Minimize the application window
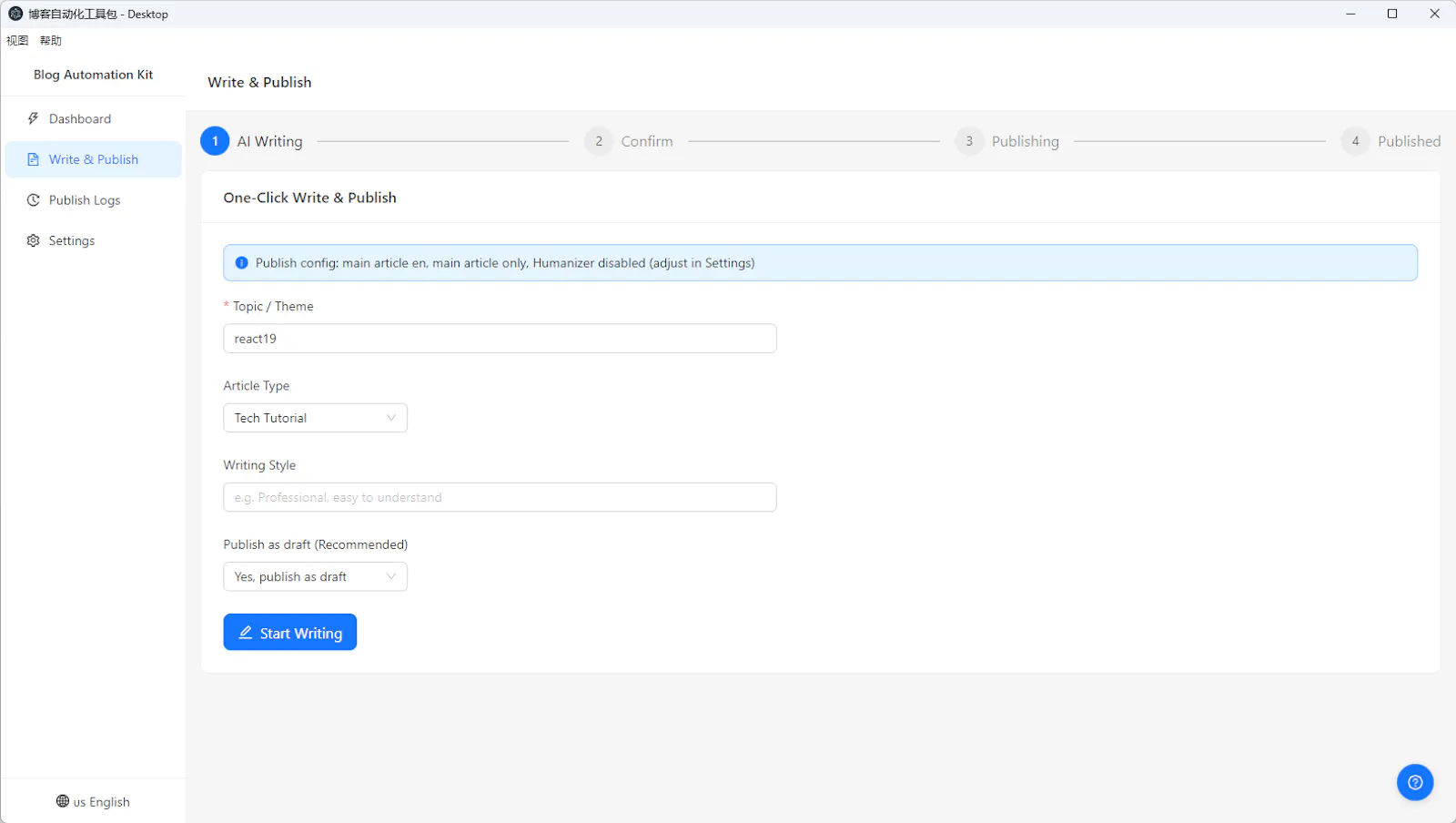Image resolution: width=1456 pixels, height=823 pixels. pyautogui.click(x=1350, y=14)
